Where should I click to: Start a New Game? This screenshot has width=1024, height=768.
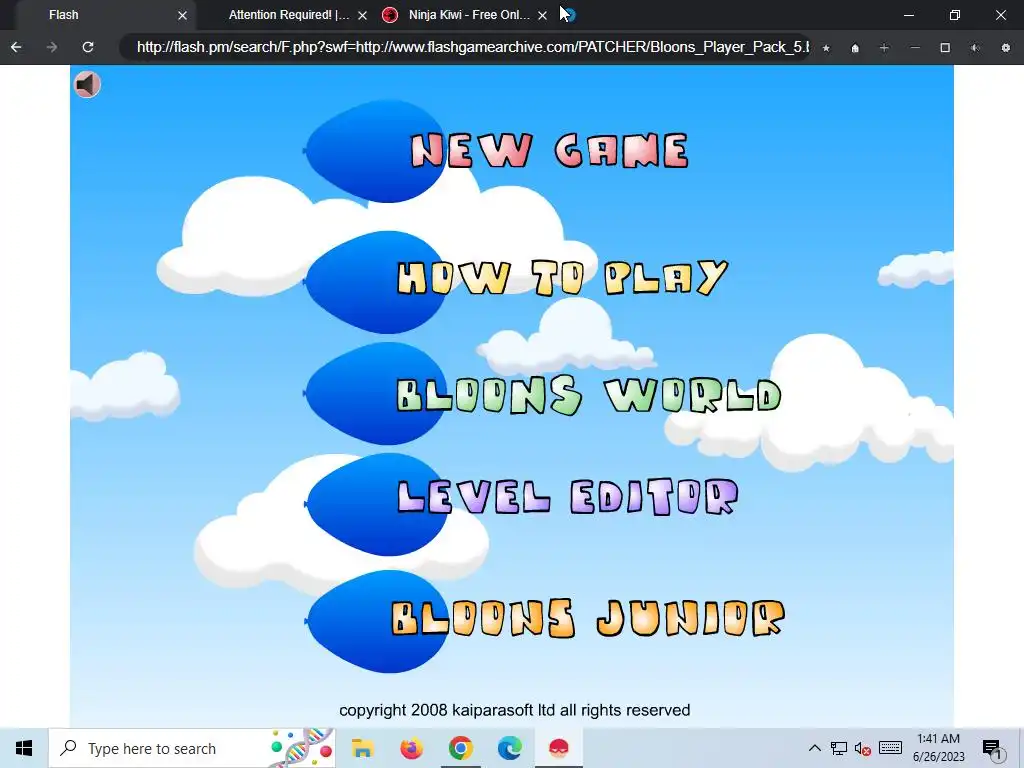click(x=549, y=151)
